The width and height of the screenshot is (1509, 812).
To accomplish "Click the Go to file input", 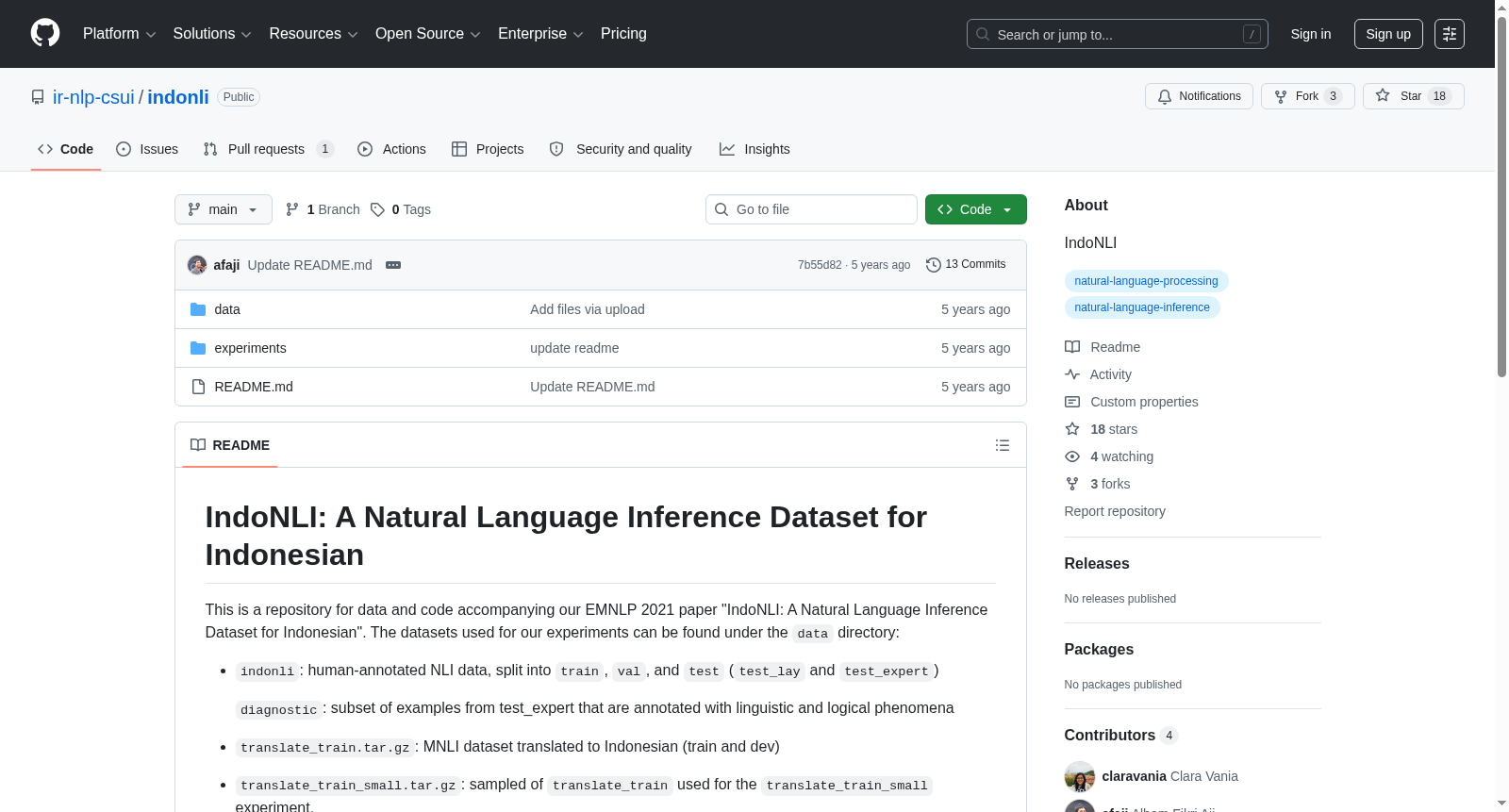I will 811,209.
